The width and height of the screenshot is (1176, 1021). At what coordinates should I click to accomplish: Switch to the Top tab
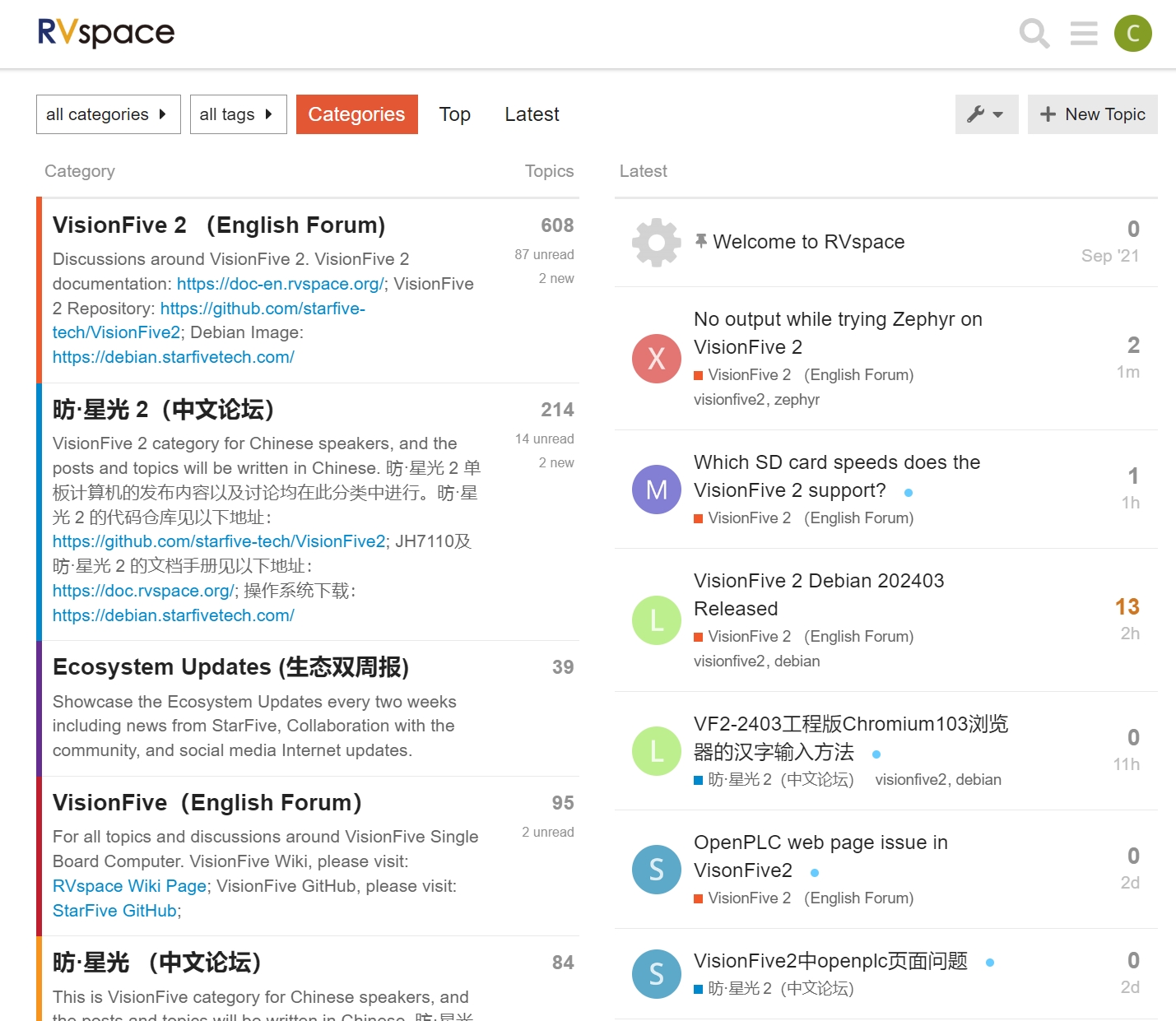(x=454, y=114)
